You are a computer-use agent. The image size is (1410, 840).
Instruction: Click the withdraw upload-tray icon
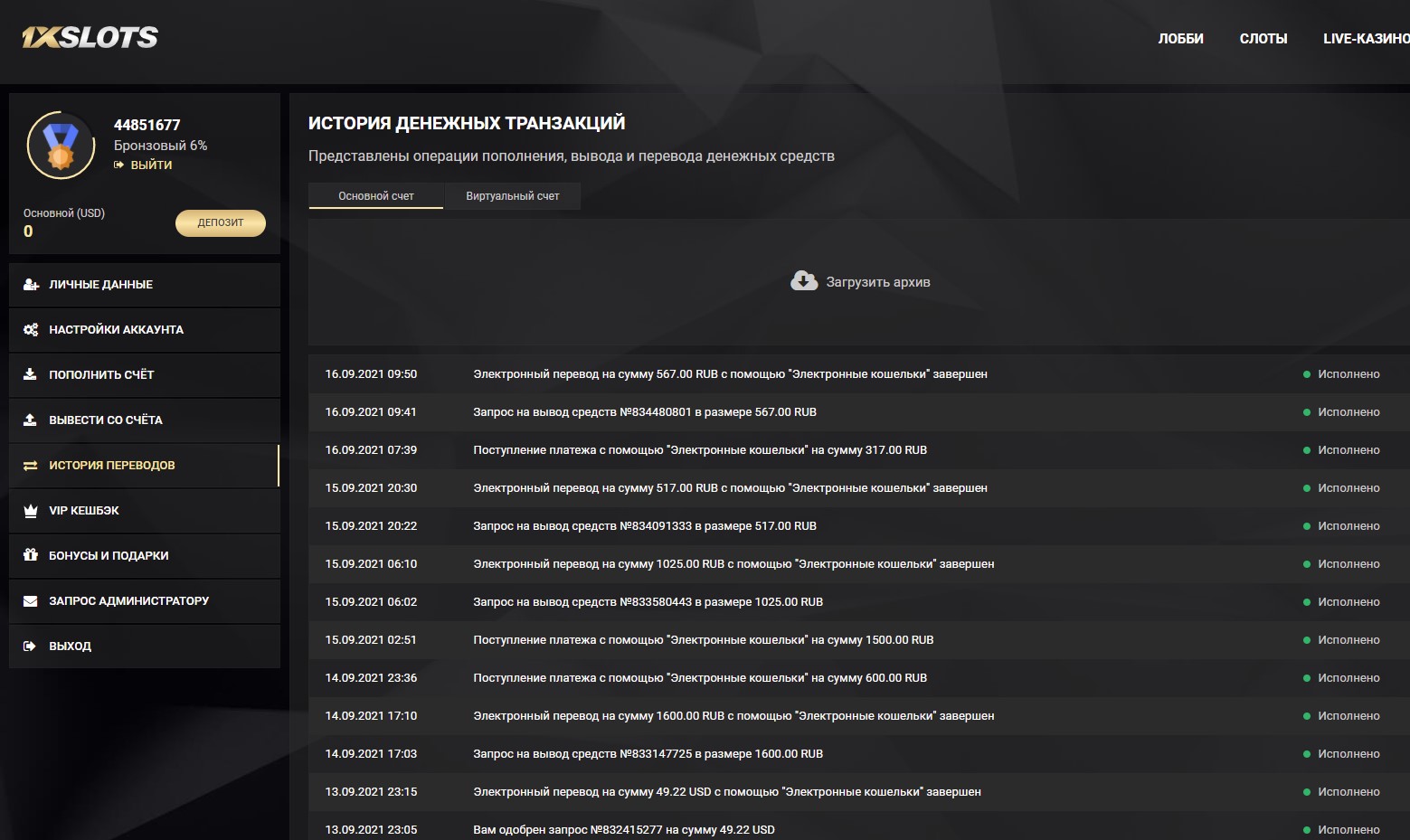coord(30,420)
